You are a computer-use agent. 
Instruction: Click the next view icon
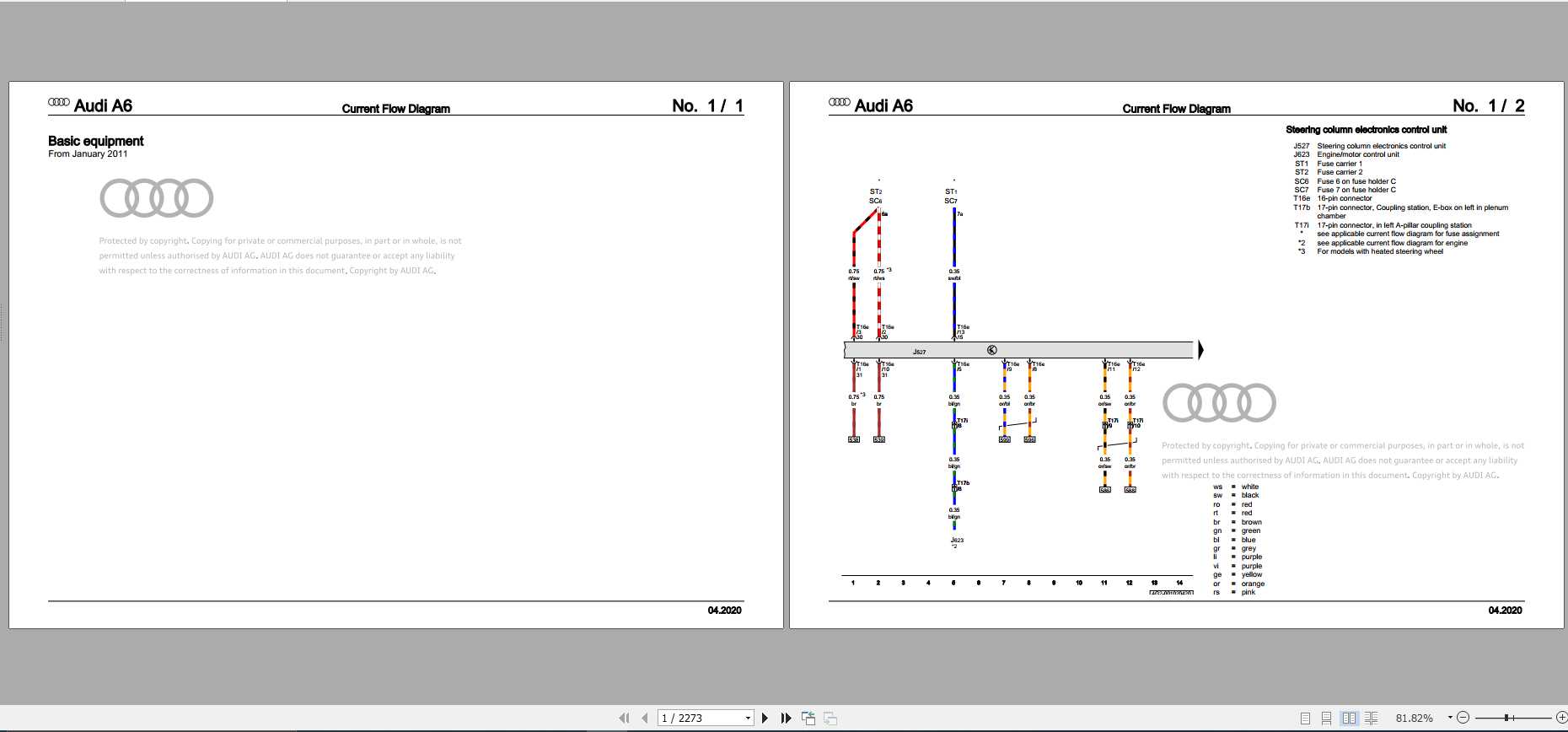[x=830, y=718]
